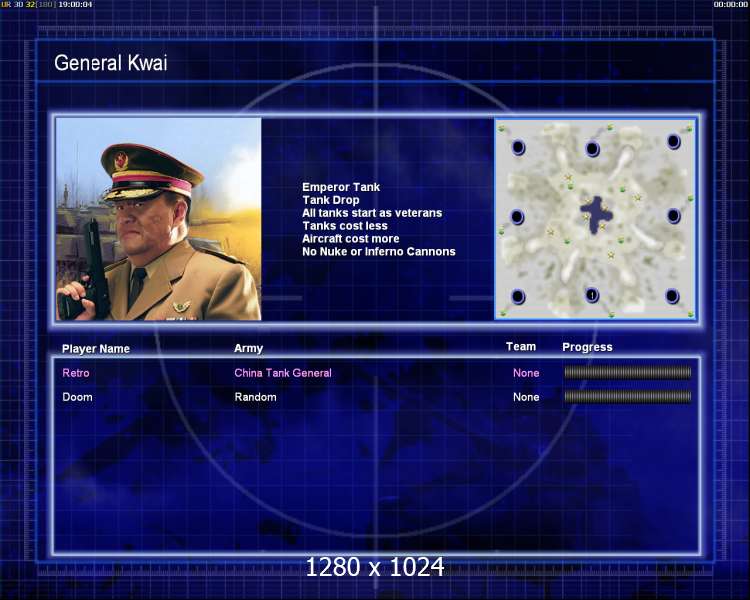Click the "Team" column header
Screen dimensions: 750x600
tap(521, 347)
